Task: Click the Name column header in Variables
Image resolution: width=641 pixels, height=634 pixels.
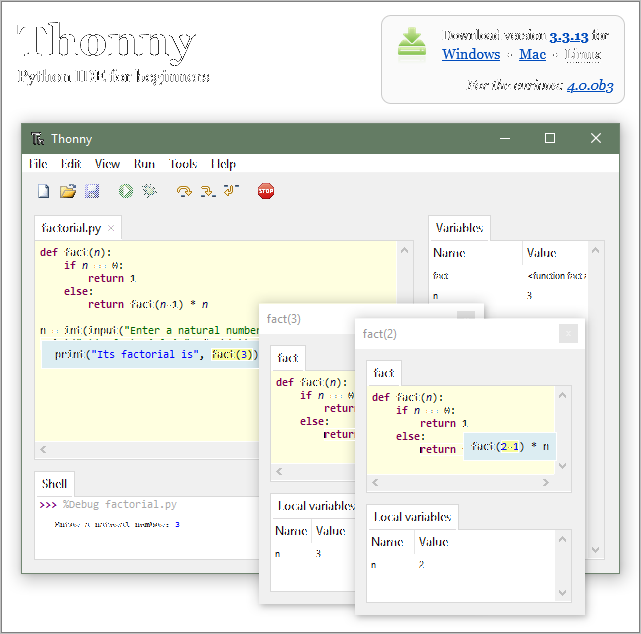Action: pos(476,253)
